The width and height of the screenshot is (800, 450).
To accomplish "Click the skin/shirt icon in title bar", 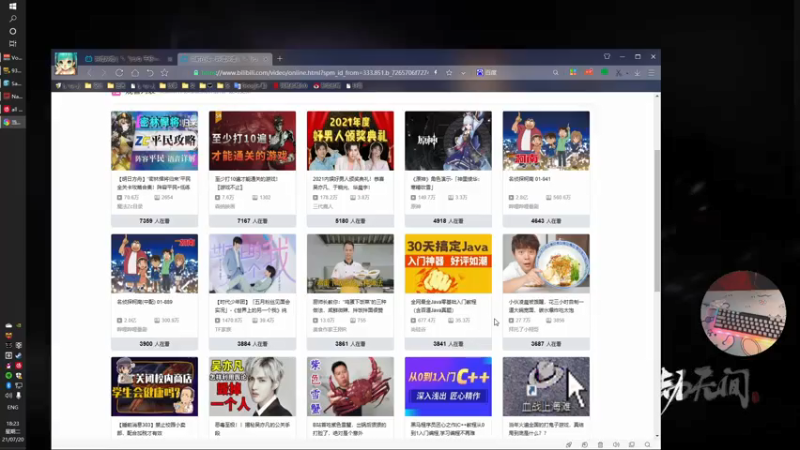I will point(607,57).
